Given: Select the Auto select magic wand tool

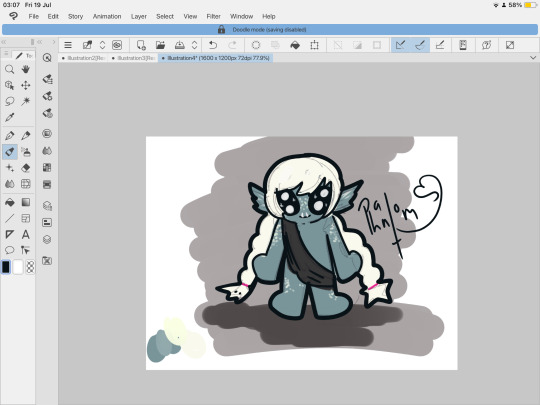Looking at the screenshot, I should pyautogui.click(x=25, y=101).
